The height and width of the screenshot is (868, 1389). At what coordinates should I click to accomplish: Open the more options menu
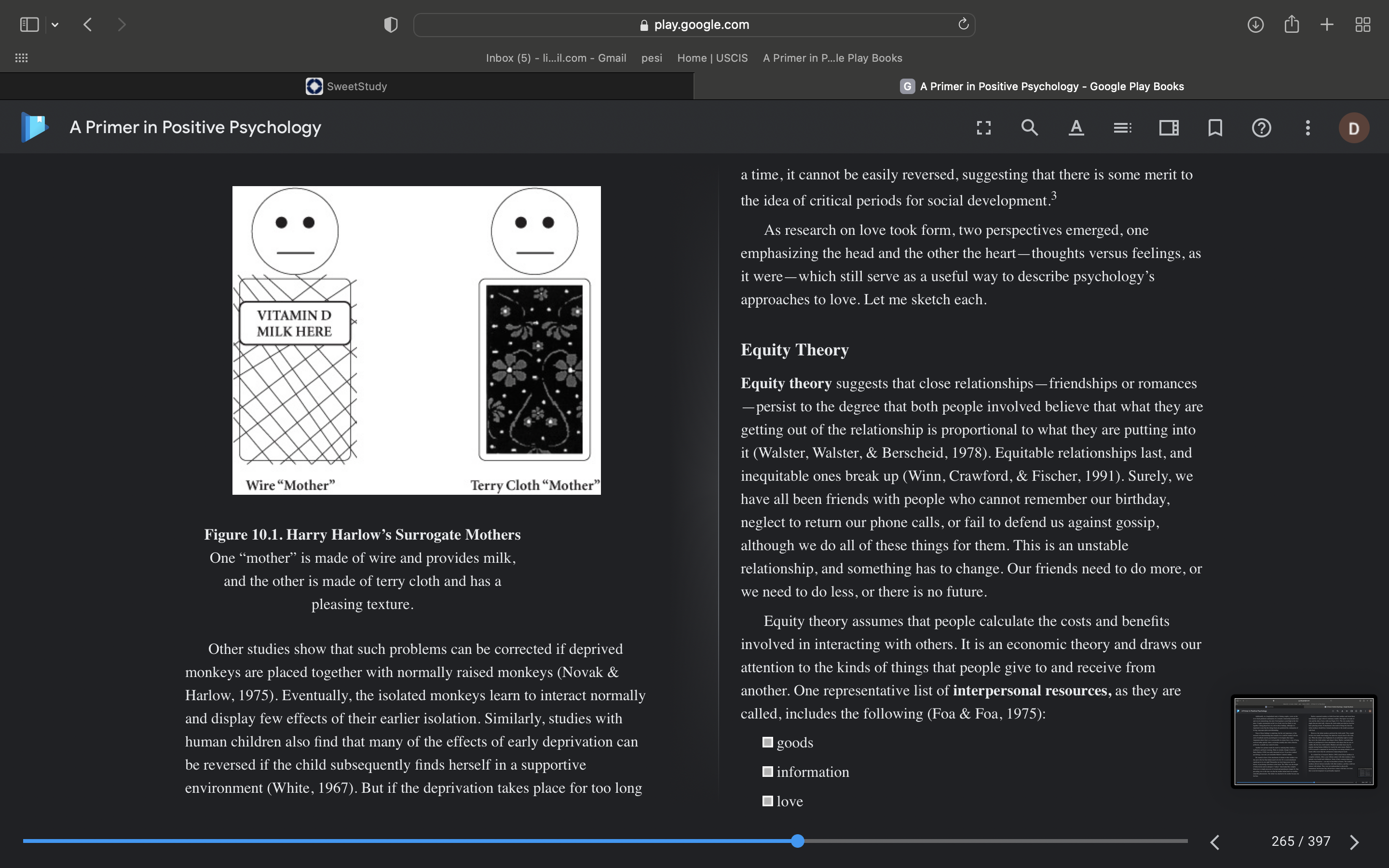point(1308,127)
